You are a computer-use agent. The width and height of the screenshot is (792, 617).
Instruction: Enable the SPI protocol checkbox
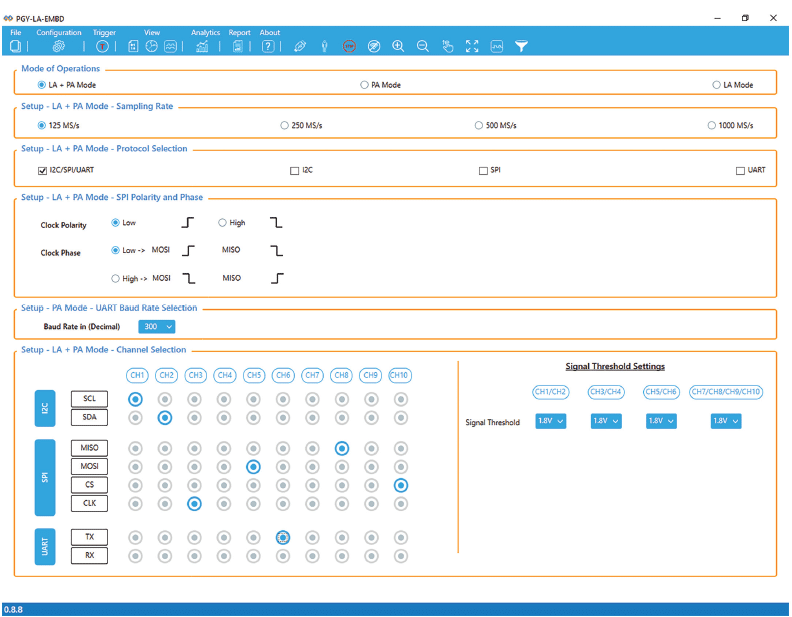pyautogui.click(x=483, y=171)
